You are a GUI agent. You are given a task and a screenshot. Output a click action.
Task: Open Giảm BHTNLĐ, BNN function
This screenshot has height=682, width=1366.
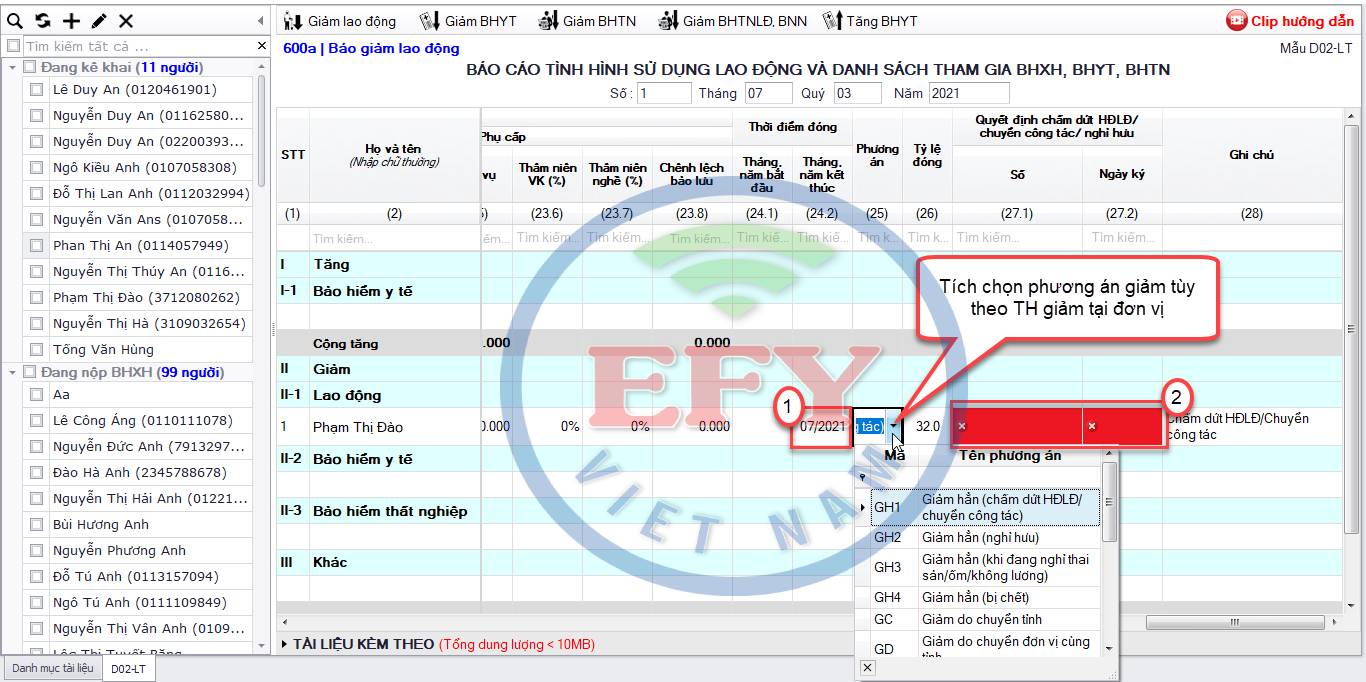pyautogui.click(x=731, y=21)
